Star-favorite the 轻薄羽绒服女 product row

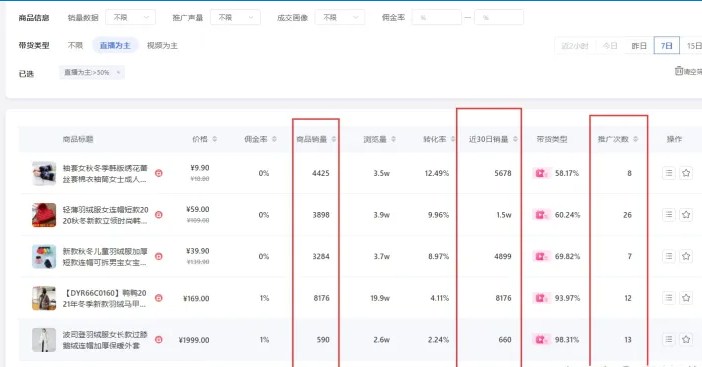[x=686, y=215]
